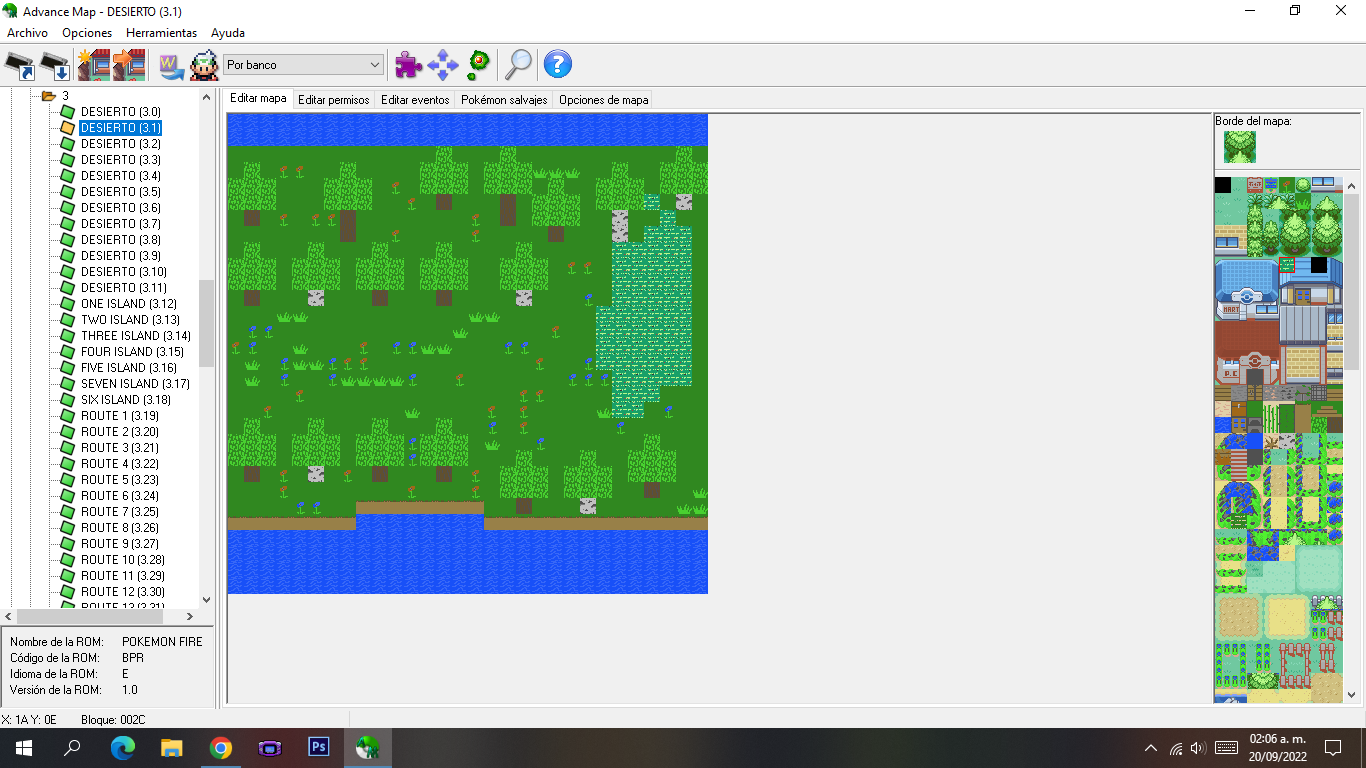Click the W world map editor icon
Image resolution: width=1366 pixels, height=768 pixels.
coord(171,65)
